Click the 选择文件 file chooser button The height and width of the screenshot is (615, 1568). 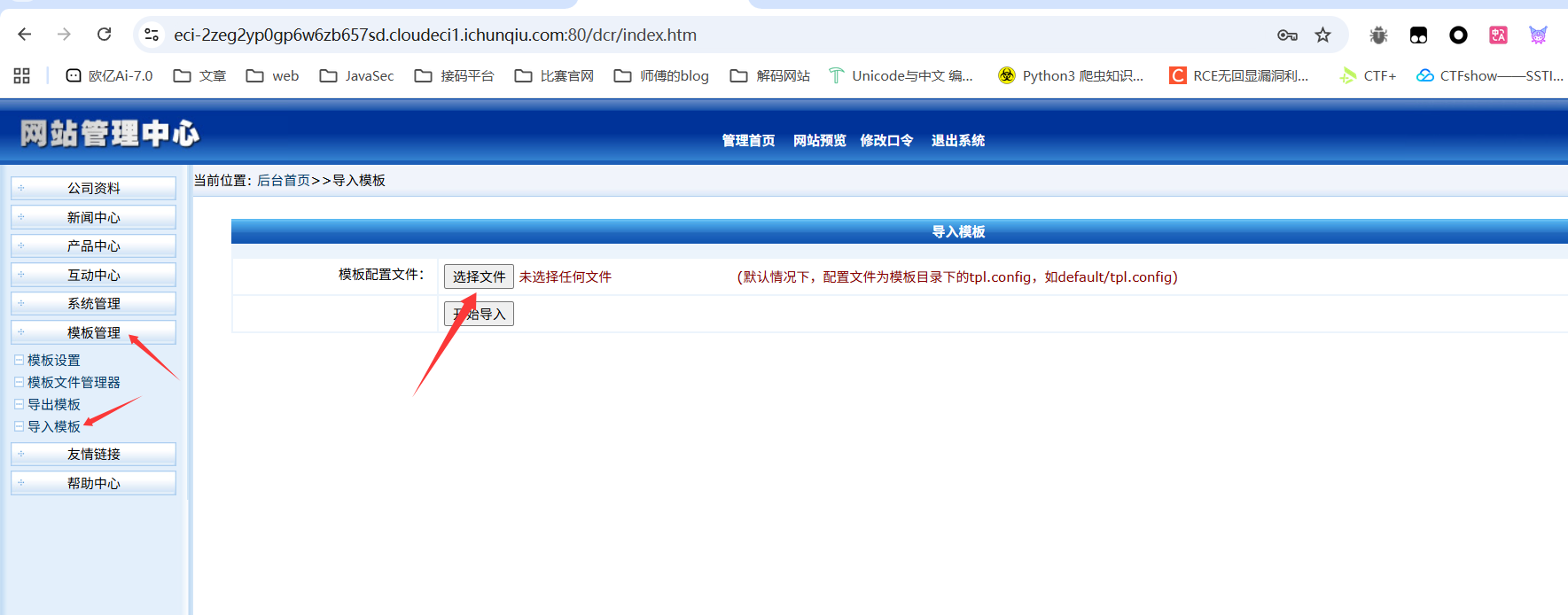479,276
